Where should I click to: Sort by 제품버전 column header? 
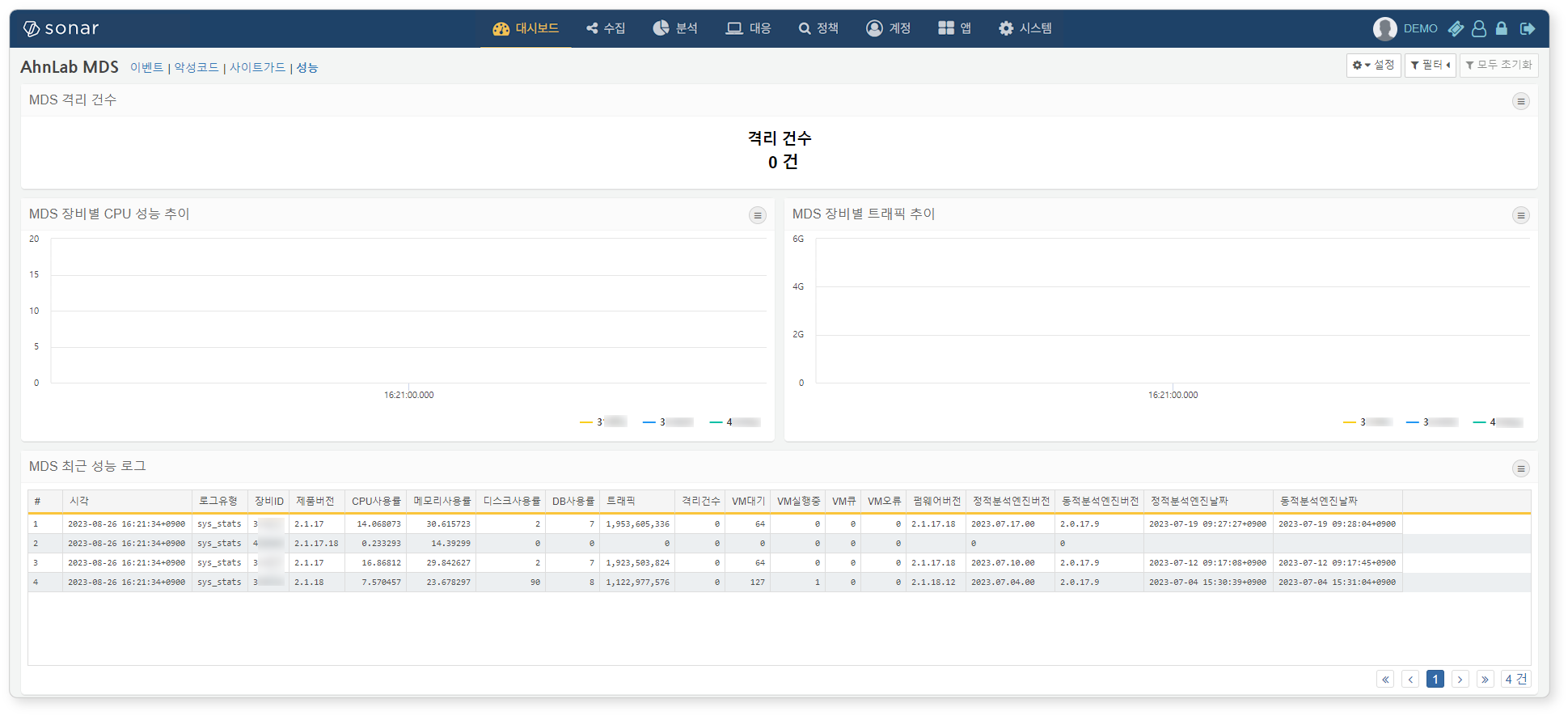click(316, 501)
